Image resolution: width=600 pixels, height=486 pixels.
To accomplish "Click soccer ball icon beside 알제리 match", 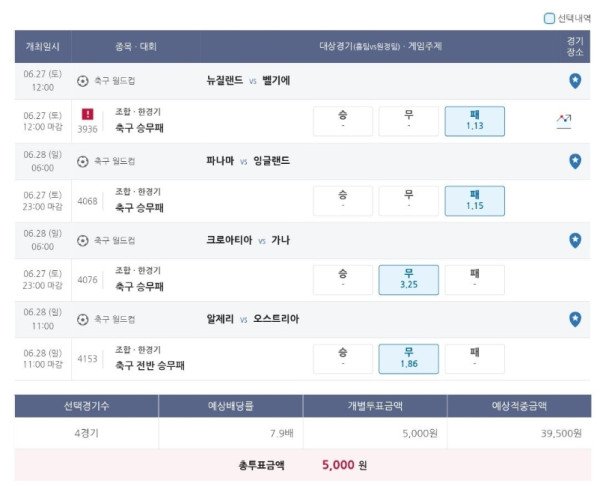I will pos(83,320).
